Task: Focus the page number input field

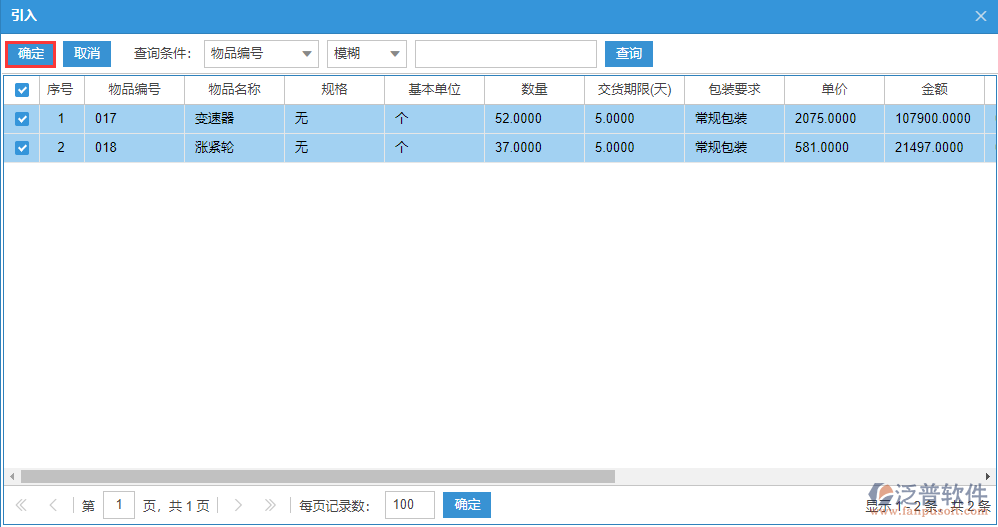Action: click(x=119, y=505)
